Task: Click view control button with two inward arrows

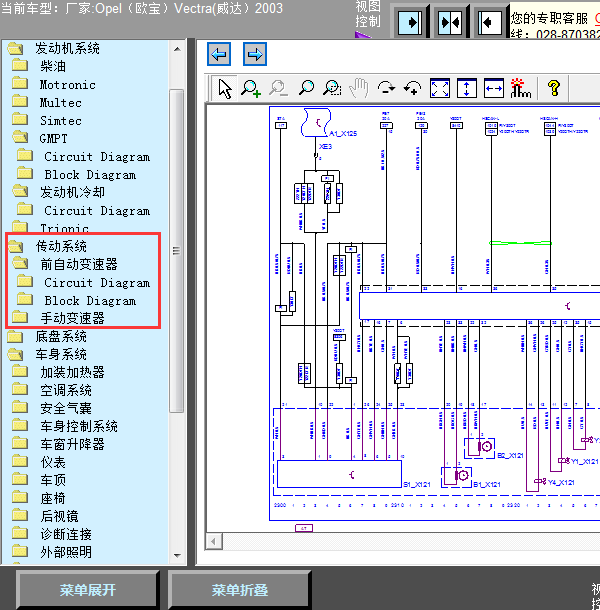Action: 450,23
